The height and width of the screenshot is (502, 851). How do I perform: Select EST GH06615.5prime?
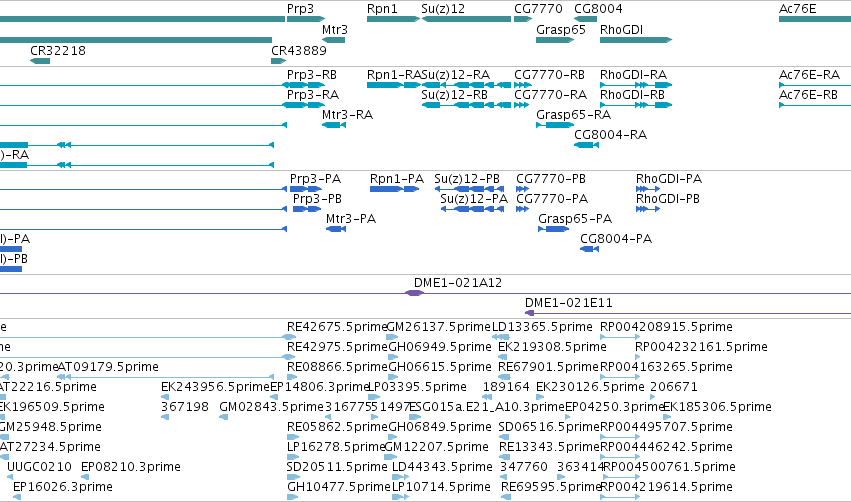(x=440, y=367)
